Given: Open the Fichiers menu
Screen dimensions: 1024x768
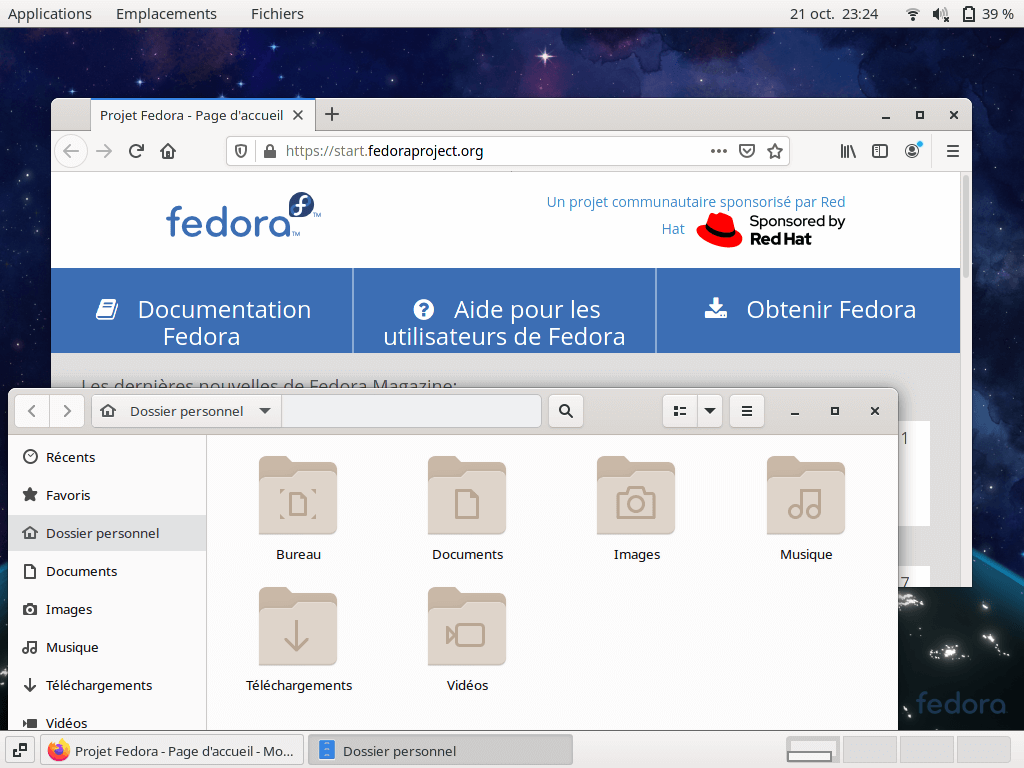Looking at the screenshot, I should tap(277, 14).
